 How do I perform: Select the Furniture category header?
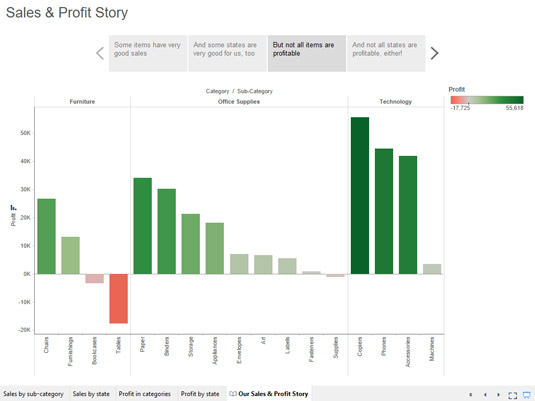pos(82,102)
